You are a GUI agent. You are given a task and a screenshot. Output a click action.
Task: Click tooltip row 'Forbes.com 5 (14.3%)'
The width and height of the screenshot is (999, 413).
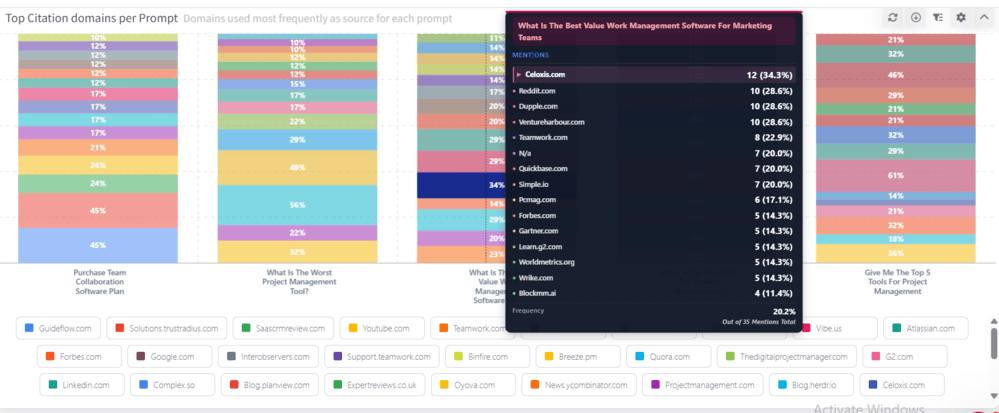click(654, 215)
